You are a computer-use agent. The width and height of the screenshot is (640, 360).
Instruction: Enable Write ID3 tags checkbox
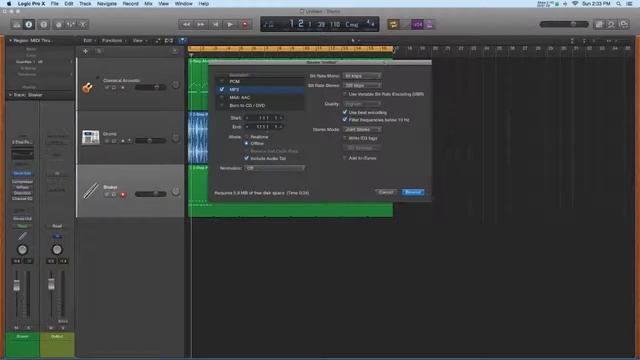pyautogui.click(x=345, y=138)
